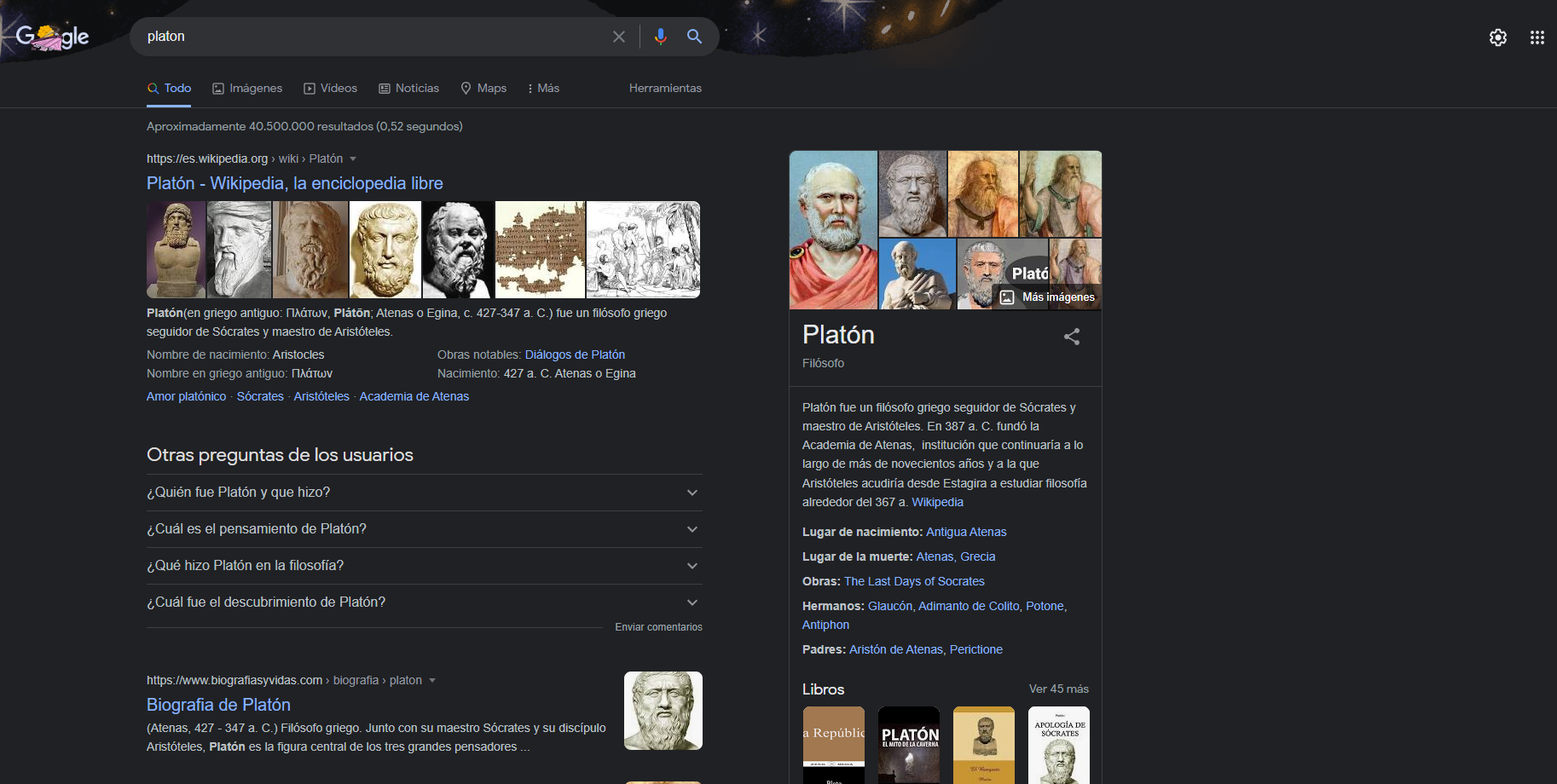
Task: Open the Noticias tab
Action: (409, 88)
